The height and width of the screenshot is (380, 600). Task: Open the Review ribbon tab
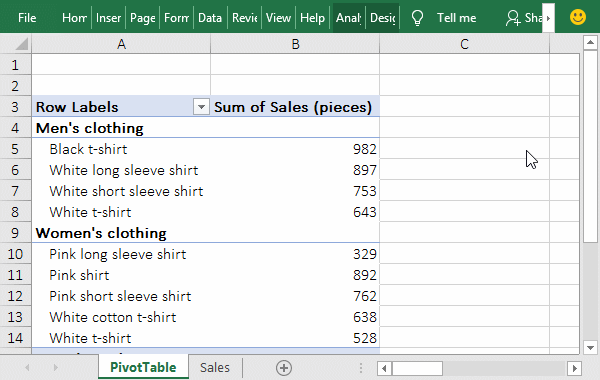click(245, 18)
